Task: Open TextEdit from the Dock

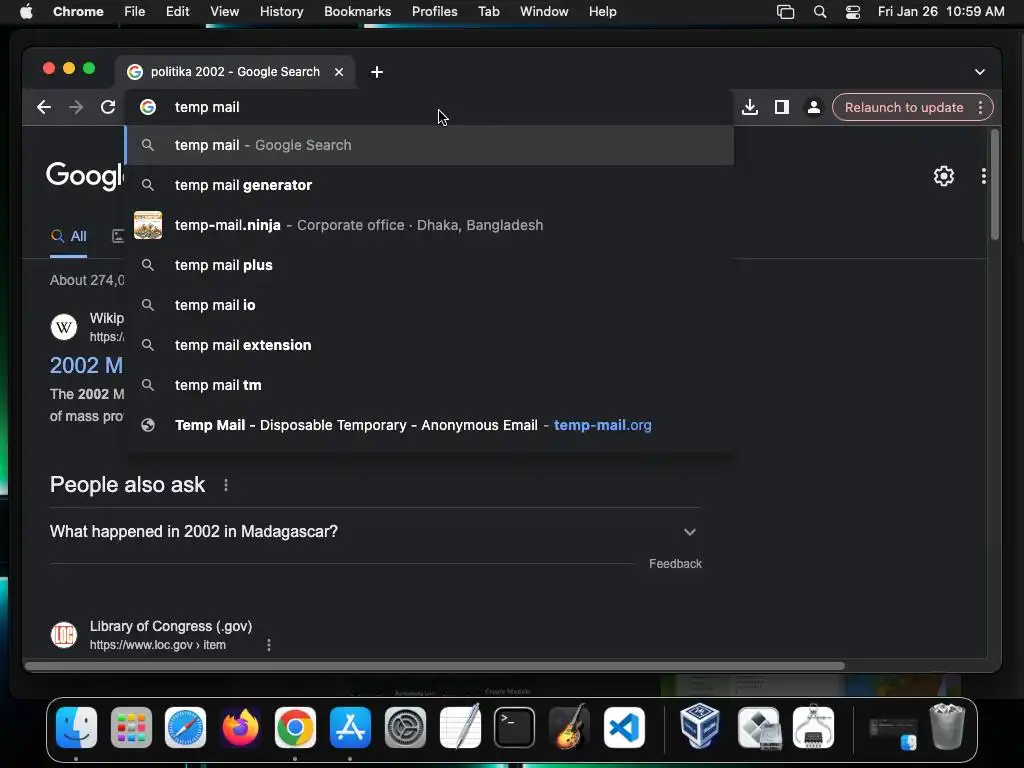Action: tap(460, 727)
